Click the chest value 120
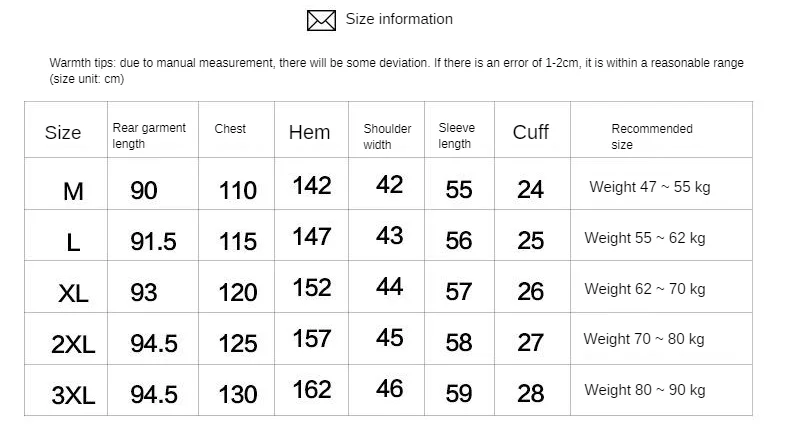Screen dimensions: 790x439 tap(238, 293)
